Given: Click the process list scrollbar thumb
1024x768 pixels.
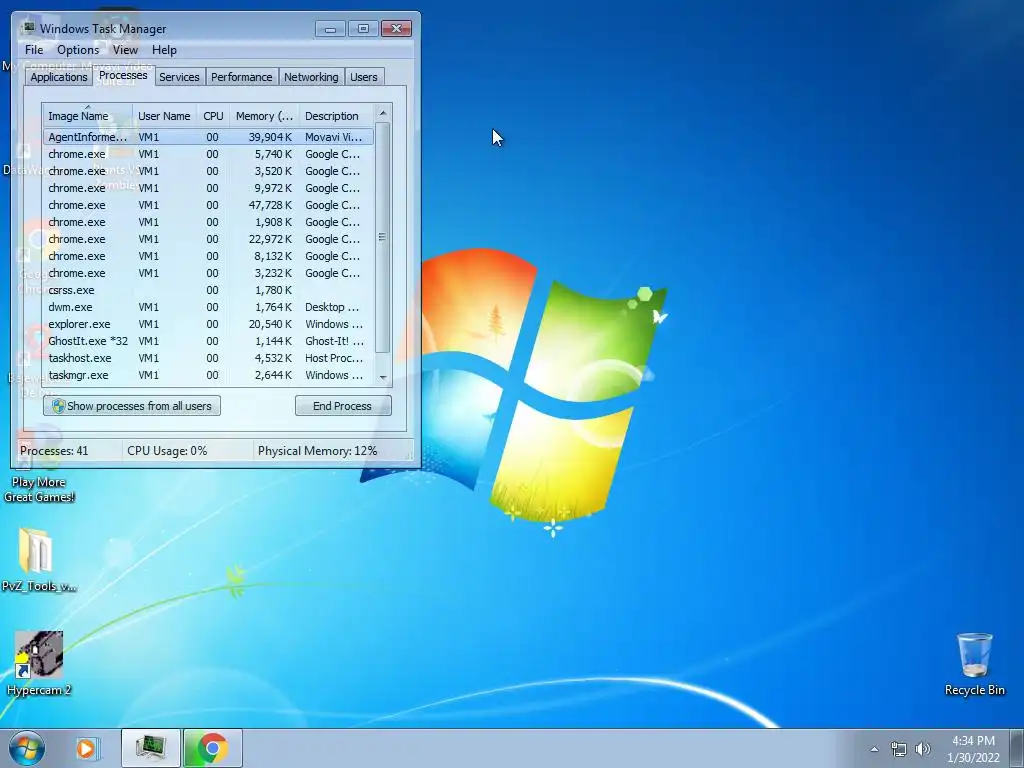Looking at the screenshot, I should pyautogui.click(x=383, y=237).
